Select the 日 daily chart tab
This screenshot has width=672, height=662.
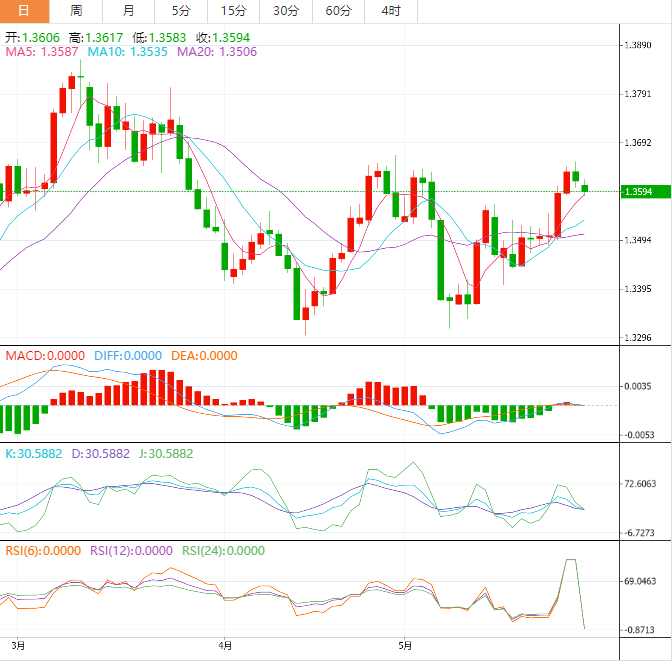(x=25, y=11)
